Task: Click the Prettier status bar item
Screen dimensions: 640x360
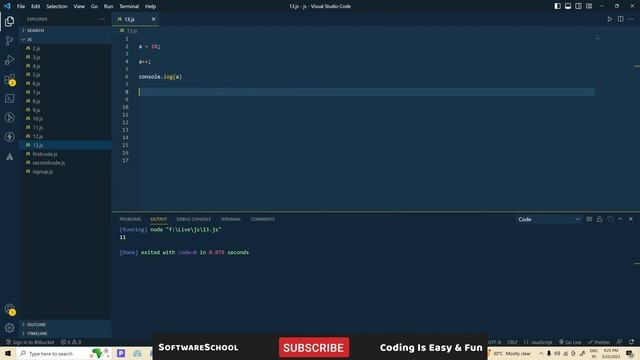Action: pos(599,342)
